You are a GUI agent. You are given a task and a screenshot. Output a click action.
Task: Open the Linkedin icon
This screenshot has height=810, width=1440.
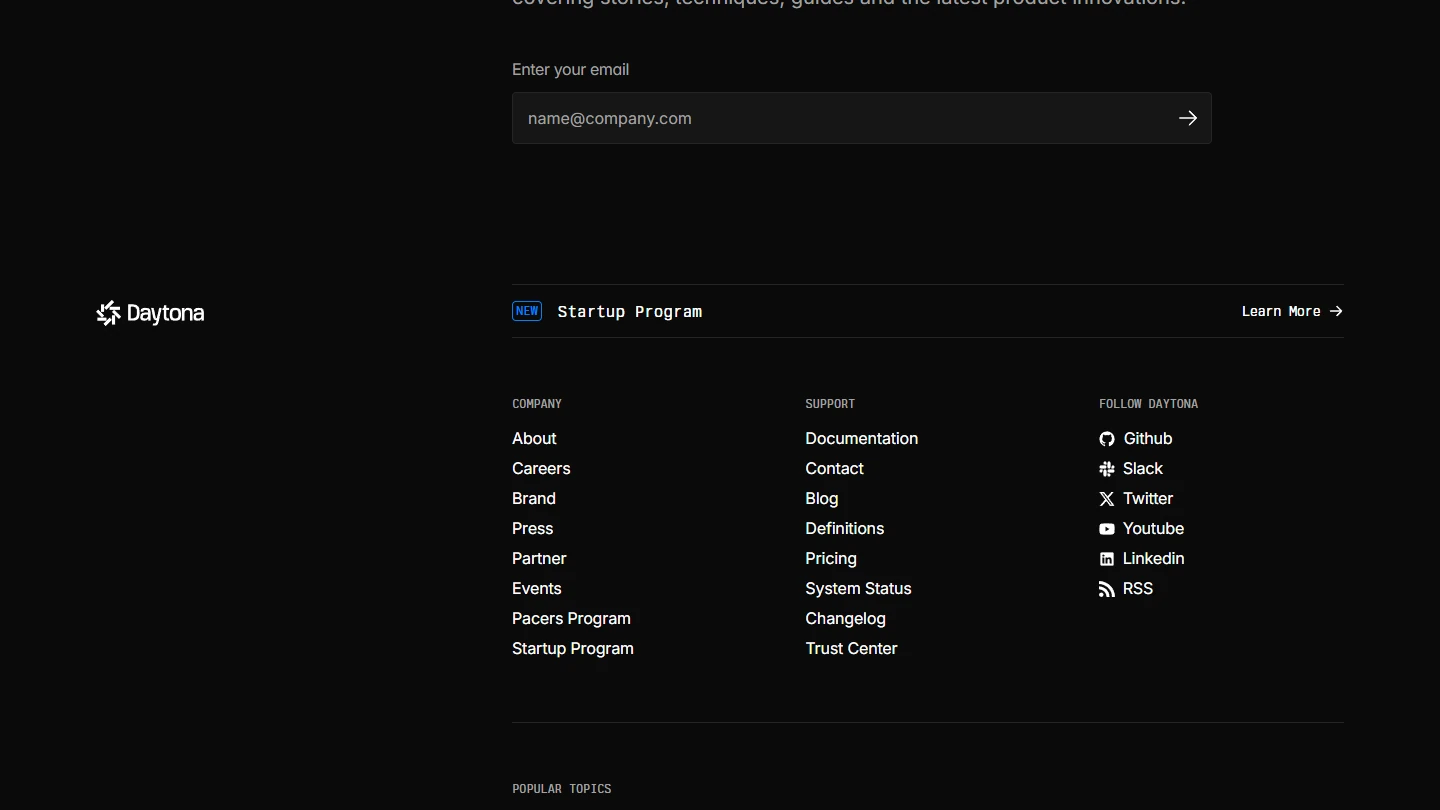pos(1107,559)
